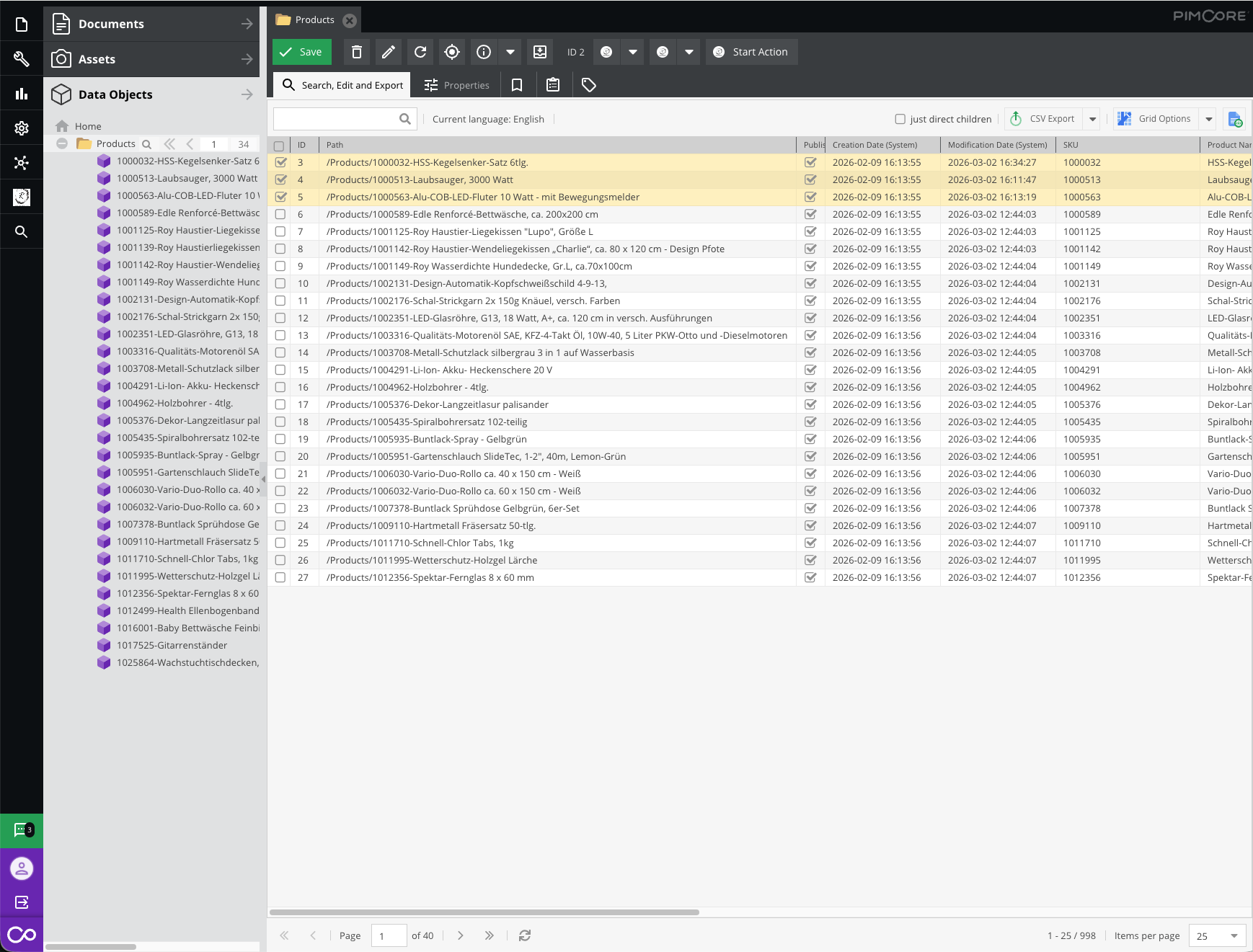Expand the Grid Options dropdown arrow
This screenshot has height=952, width=1253.
point(1209,120)
